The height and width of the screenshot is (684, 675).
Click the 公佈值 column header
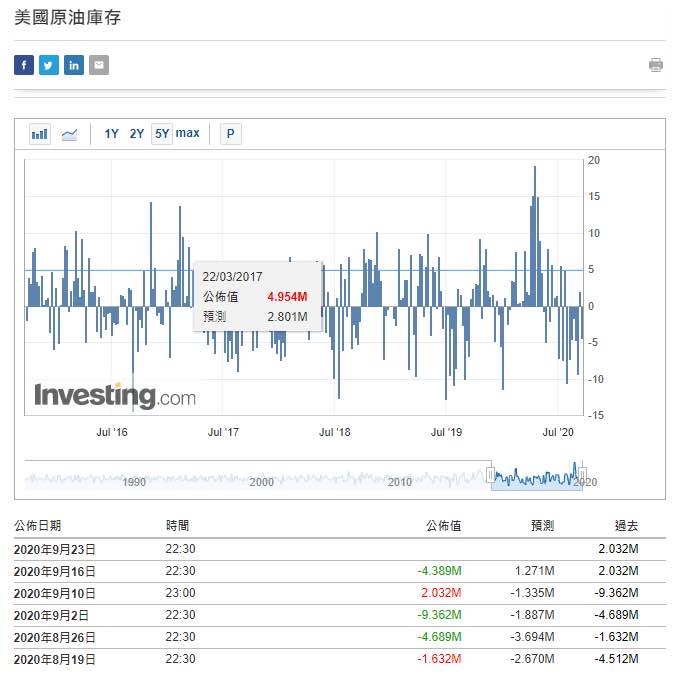coord(444,526)
